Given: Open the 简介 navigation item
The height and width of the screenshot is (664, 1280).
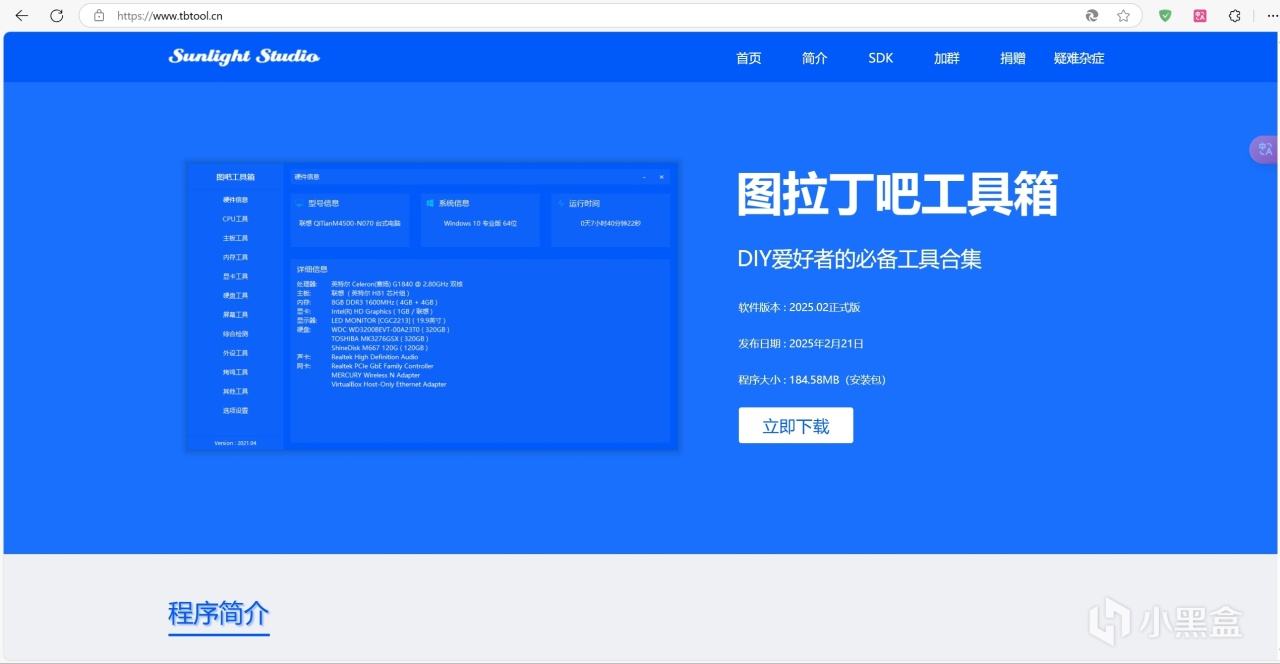Looking at the screenshot, I should click(x=815, y=58).
